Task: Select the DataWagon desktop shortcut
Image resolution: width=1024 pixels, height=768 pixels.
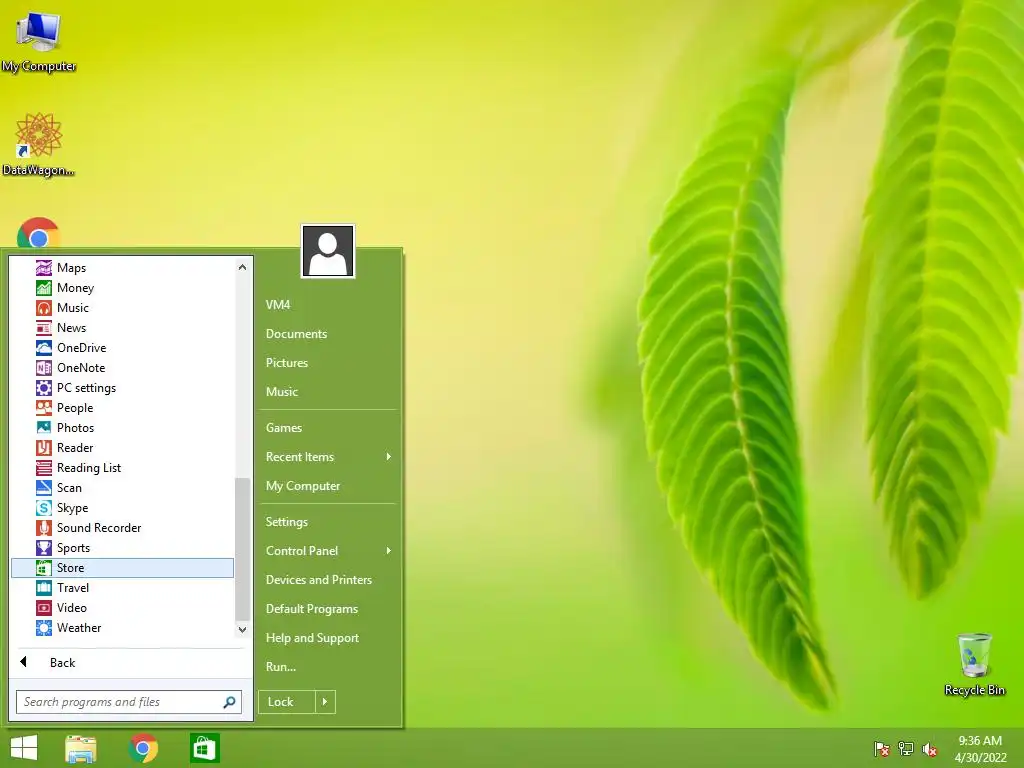Action: [x=39, y=144]
